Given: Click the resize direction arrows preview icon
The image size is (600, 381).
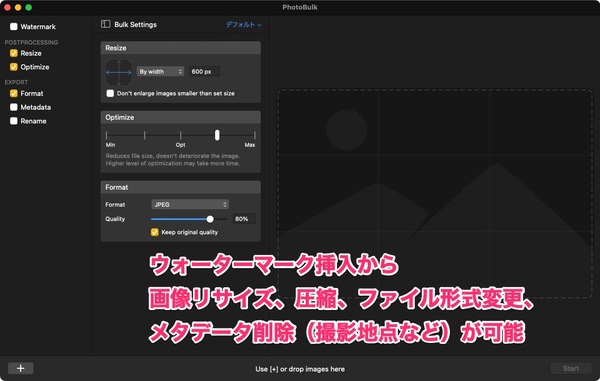Looking at the screenshot, I should 119,72.
